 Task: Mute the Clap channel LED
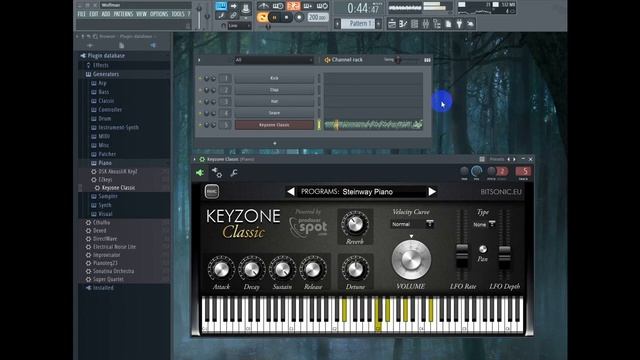200,90
